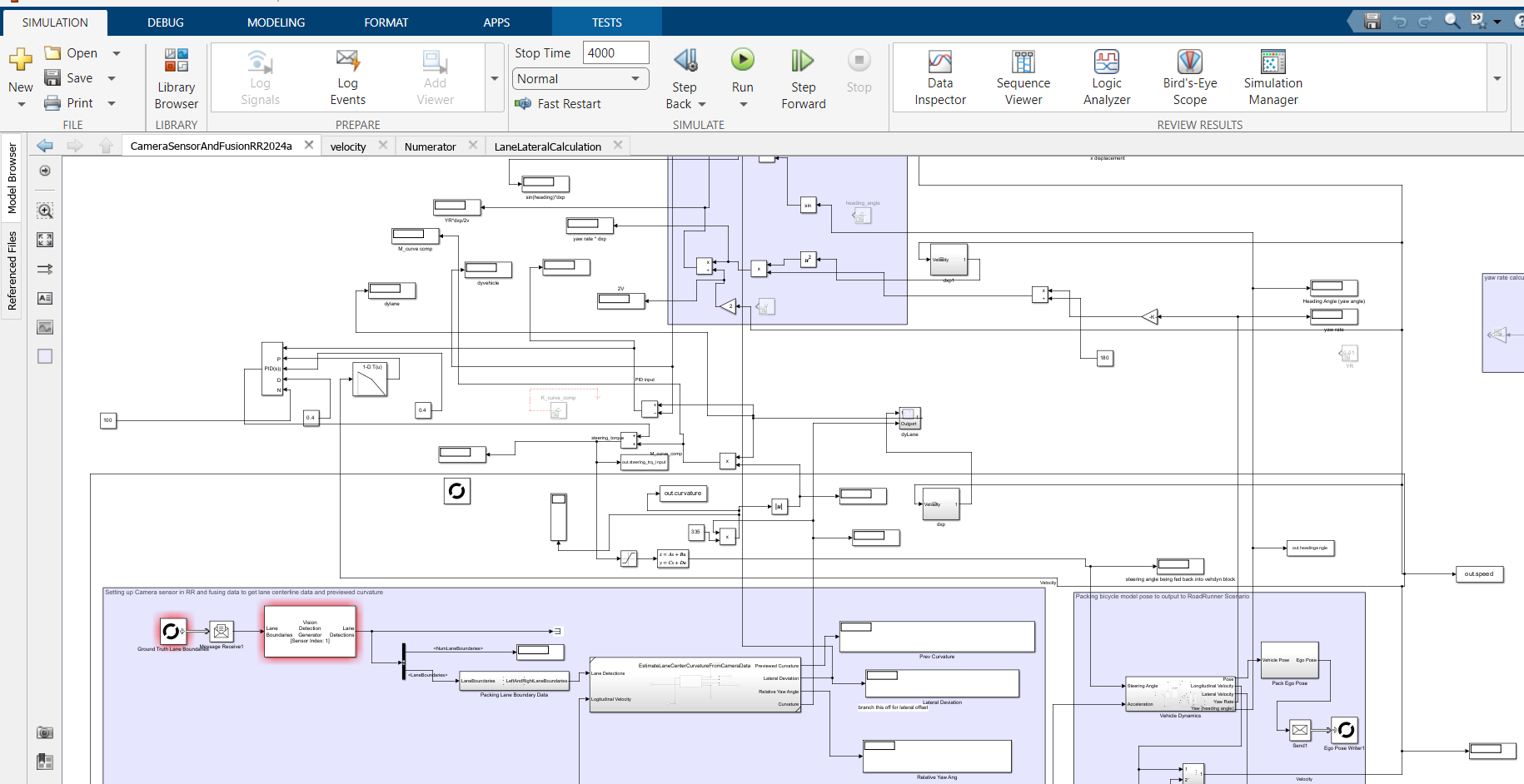Open the Bird's-Eye Scope

pyautogui.click(x=1190, y=77)
